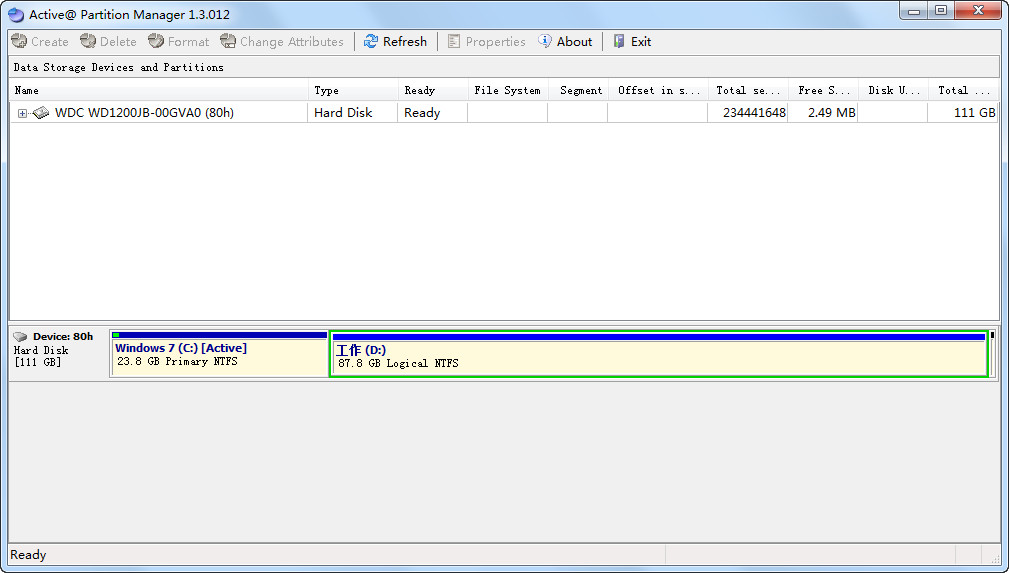Sort by the Name column header

click(158, 90)
